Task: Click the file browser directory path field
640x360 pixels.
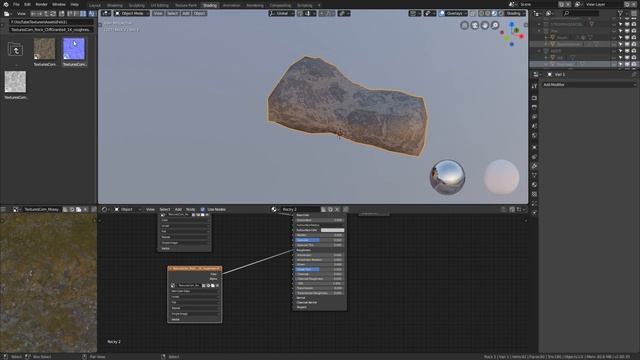Action: coord(51,22)
